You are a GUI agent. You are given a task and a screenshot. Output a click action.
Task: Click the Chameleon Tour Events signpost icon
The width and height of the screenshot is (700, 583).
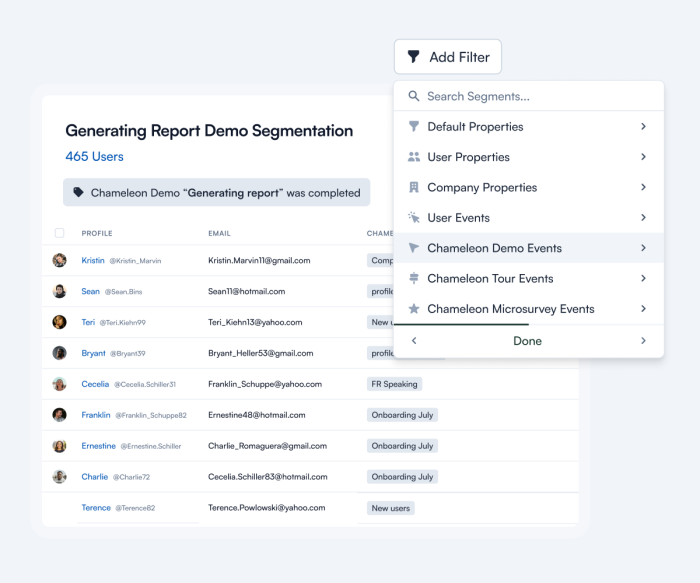(x=414, y=278)
